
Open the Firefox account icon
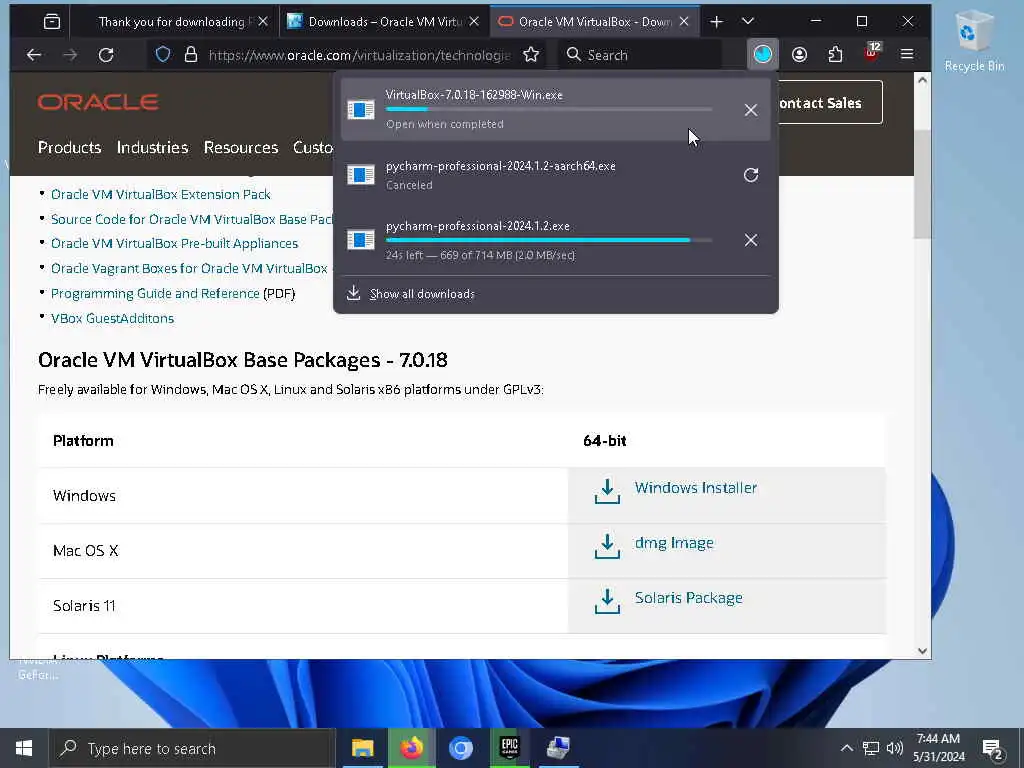click(x=799, y=55)
